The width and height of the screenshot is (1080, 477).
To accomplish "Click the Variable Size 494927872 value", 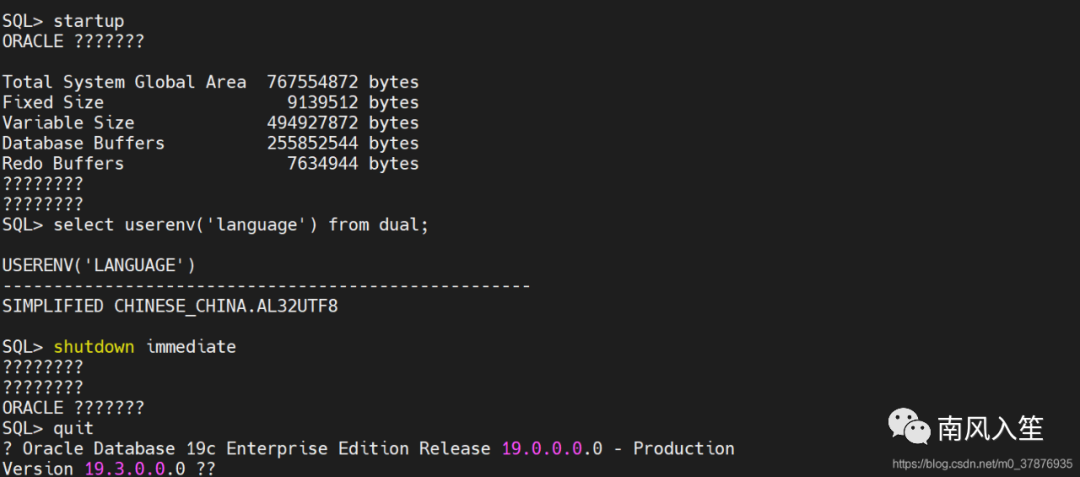I will coord(312,123).
